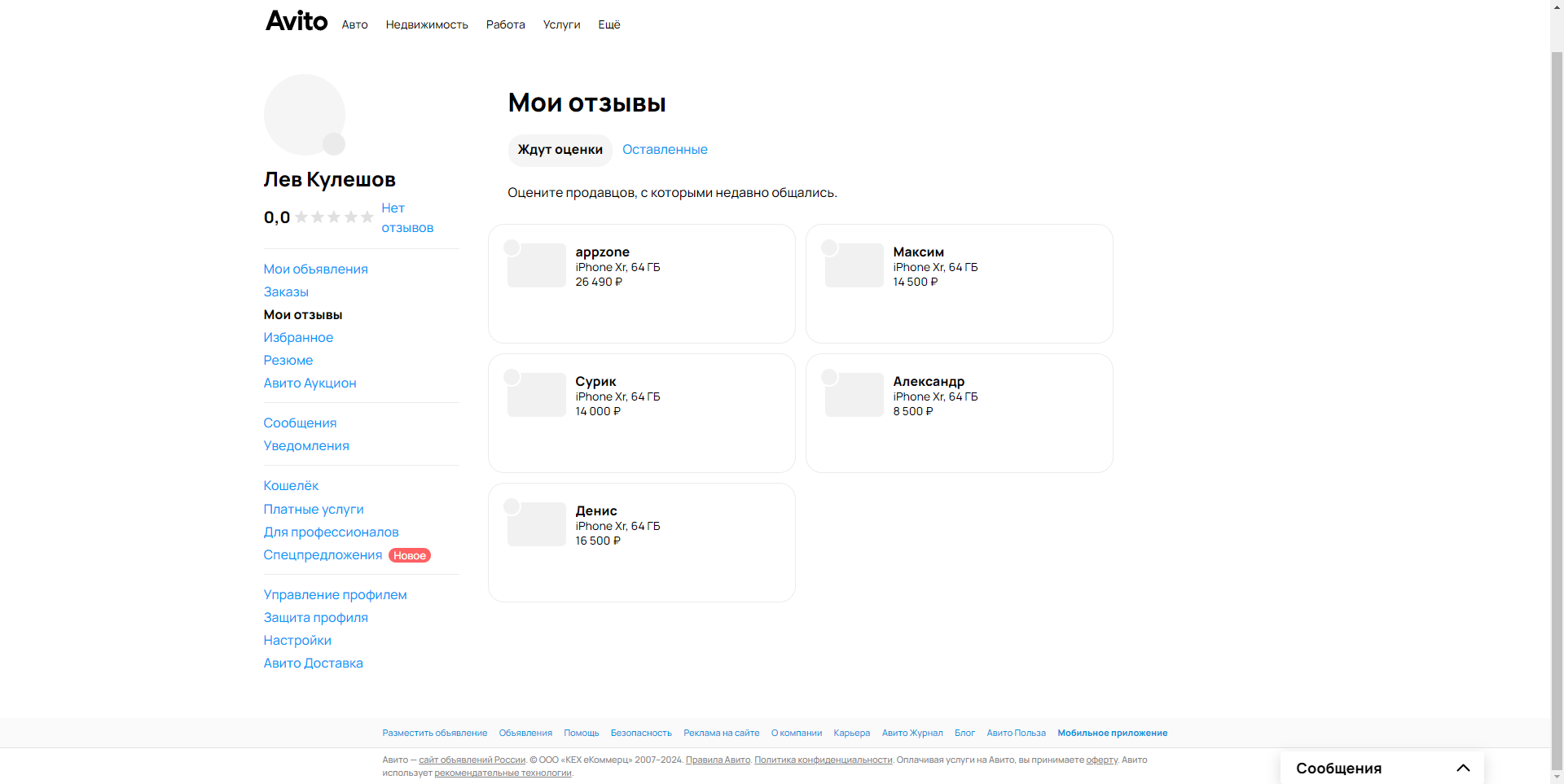Click the Максим seller name
This screenshot has height=784, width=1564.
[x=918, y=252]
